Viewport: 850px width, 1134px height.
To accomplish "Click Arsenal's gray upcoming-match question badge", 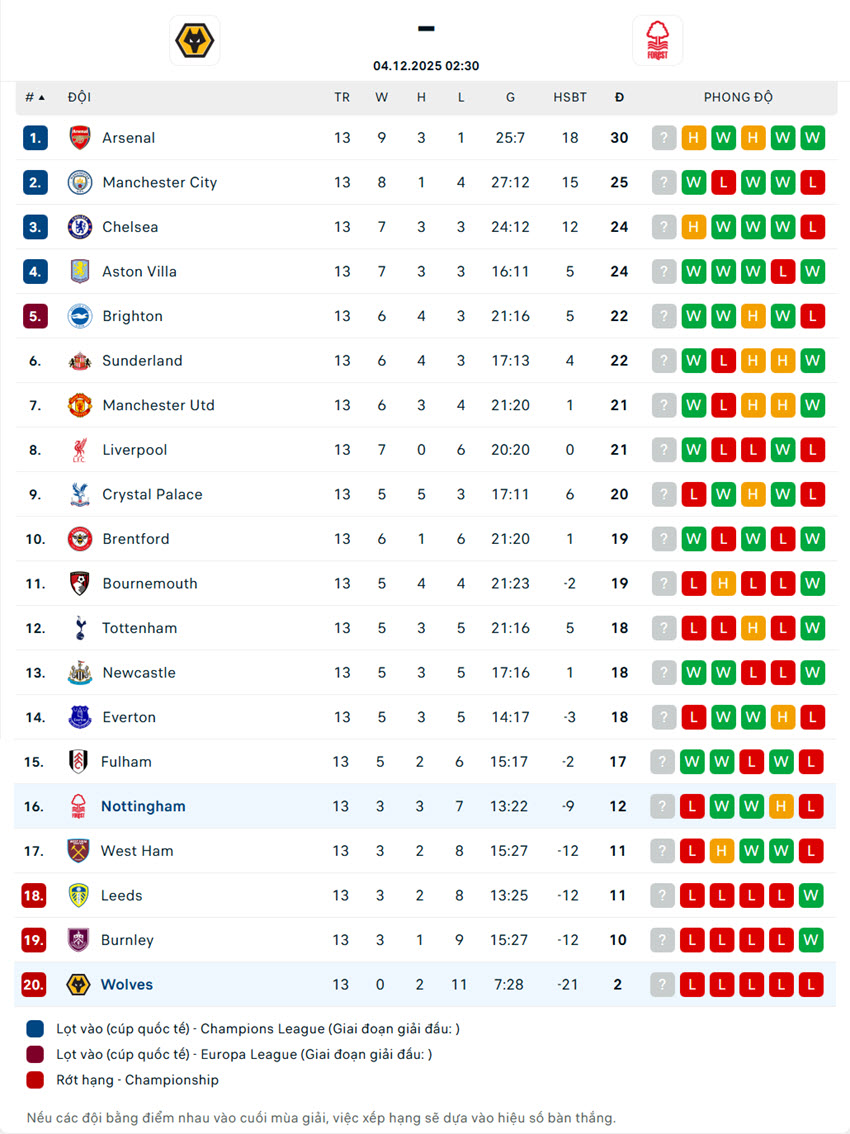I will pyautogui.click(x=664, y=138).
